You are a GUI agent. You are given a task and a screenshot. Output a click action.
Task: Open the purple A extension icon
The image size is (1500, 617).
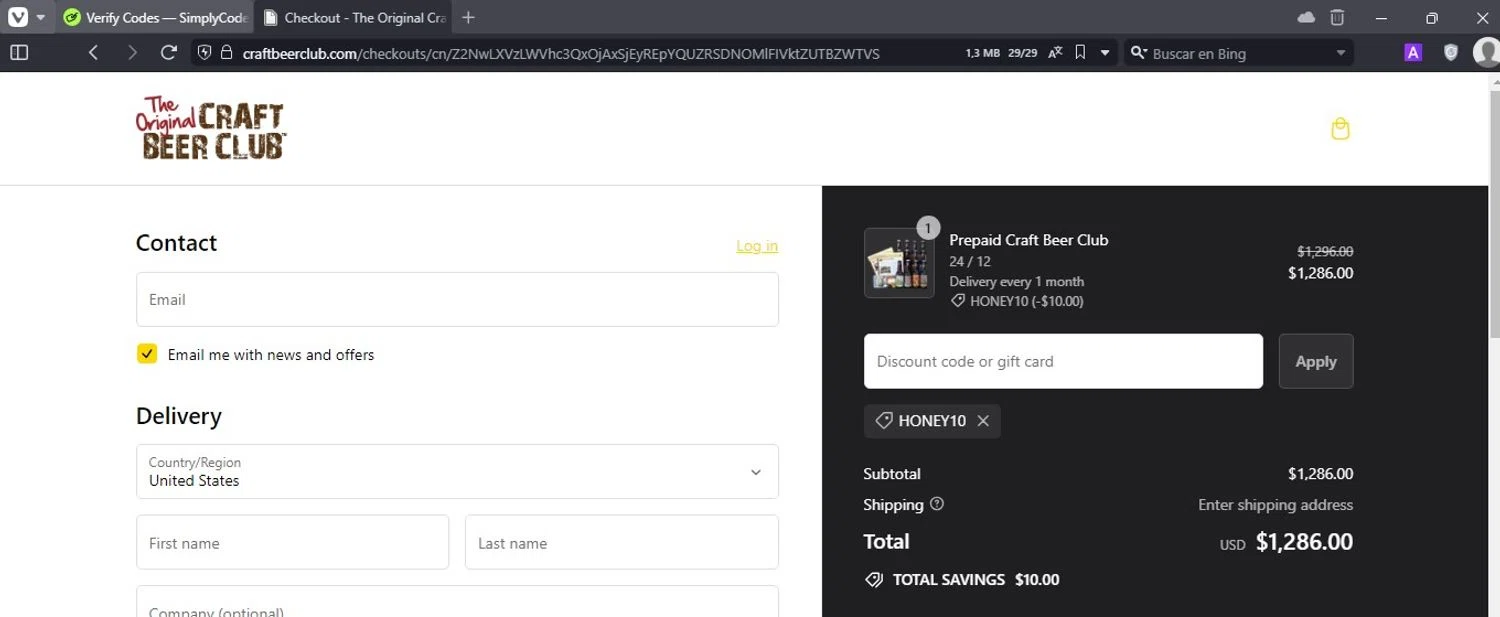click(1413, 53)
